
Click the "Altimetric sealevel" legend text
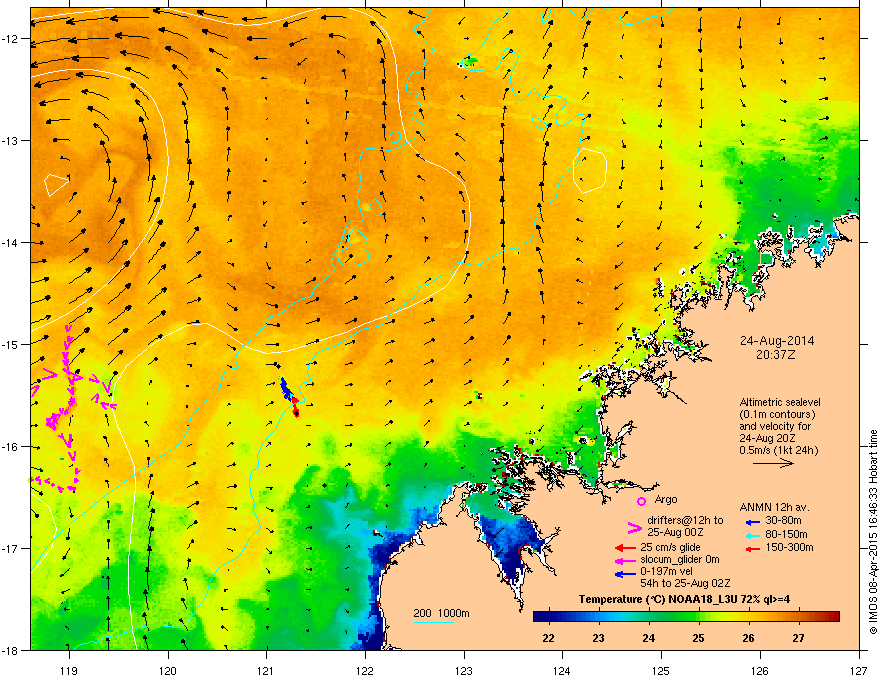tap(780, 402)
